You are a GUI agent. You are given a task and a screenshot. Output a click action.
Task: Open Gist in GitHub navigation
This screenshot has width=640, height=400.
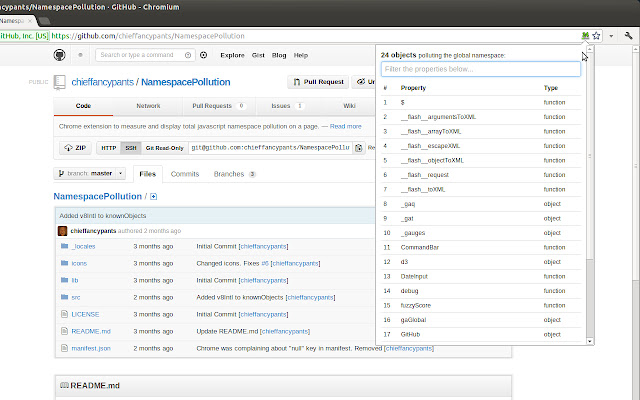click(258, 55)
